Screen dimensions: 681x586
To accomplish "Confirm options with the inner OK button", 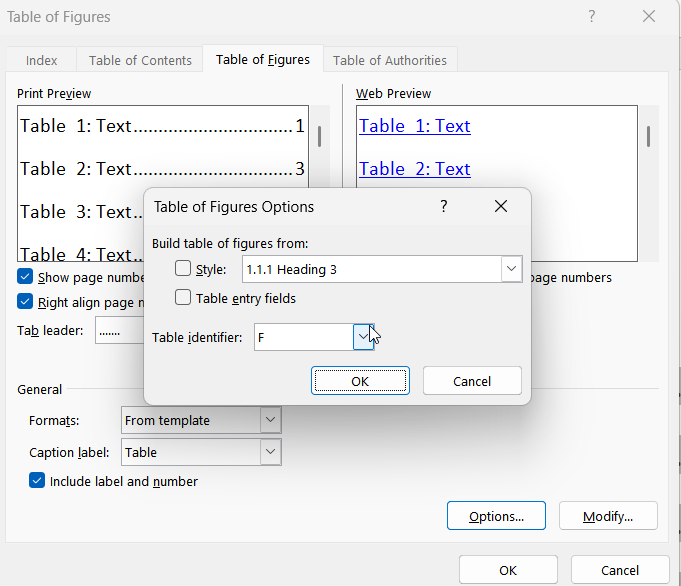I will click(360, 381).
